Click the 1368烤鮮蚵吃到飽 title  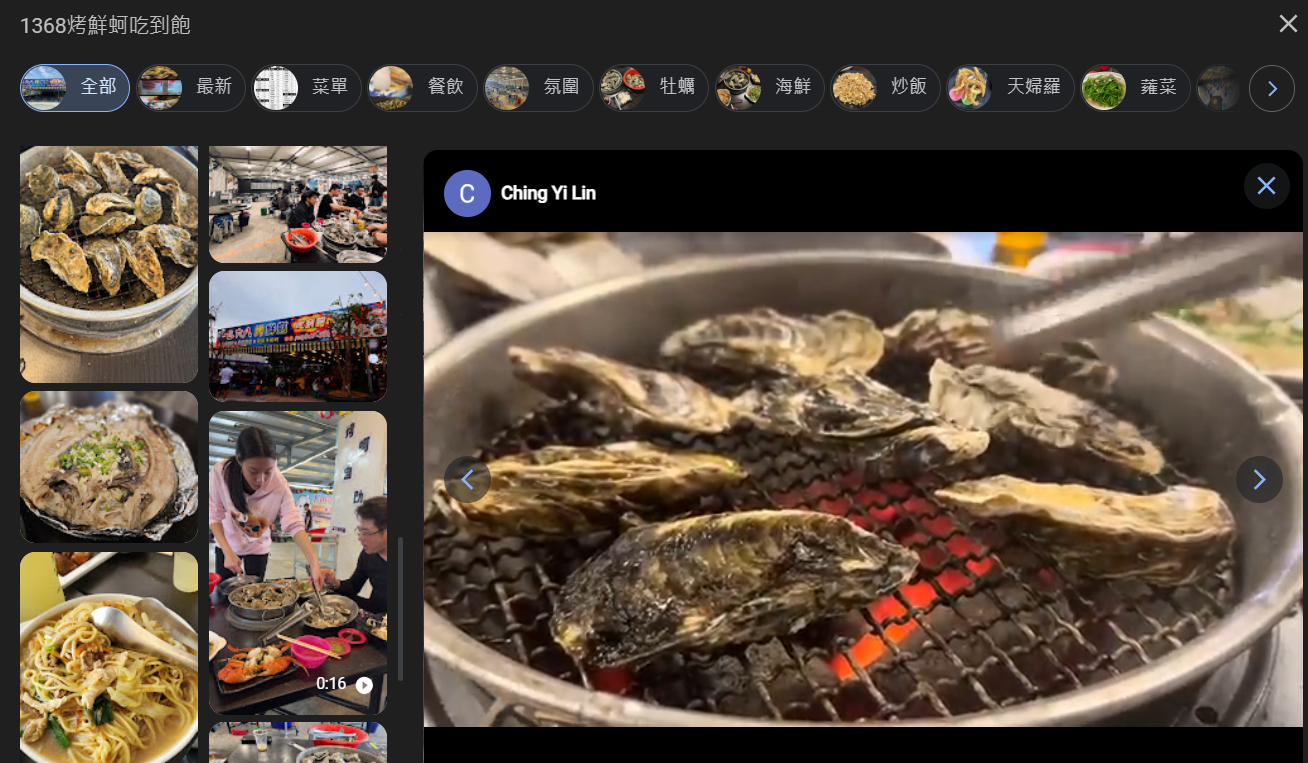(x=105, y=25)
